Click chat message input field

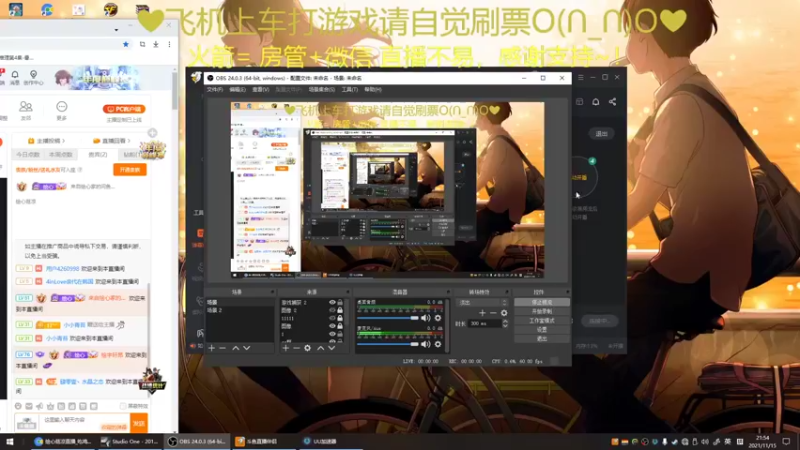pyautogui.click(x=84, y=423)
